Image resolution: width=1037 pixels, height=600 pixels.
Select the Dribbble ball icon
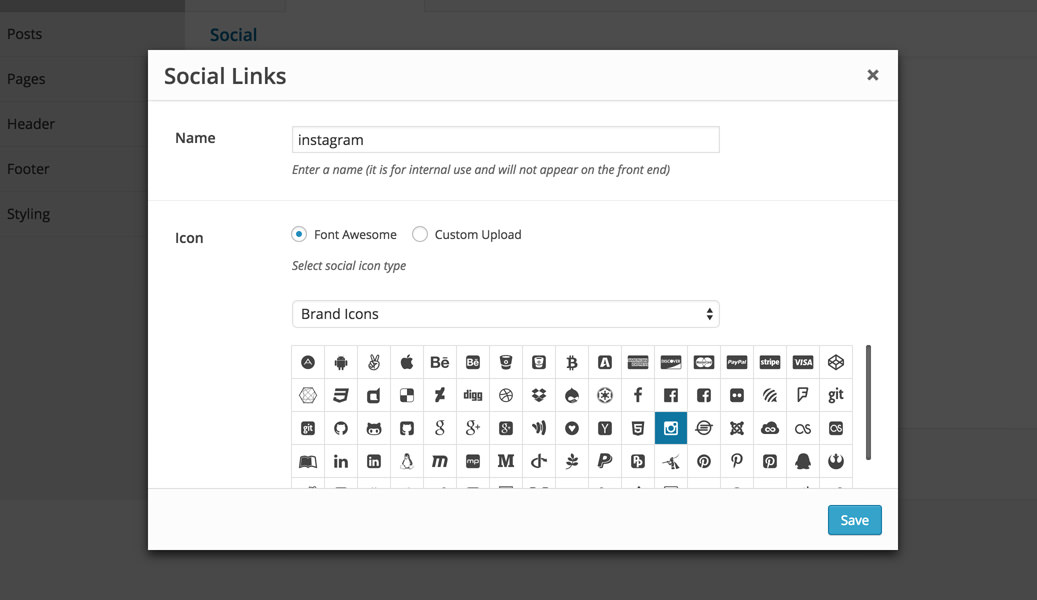pyautogui.click(x=506, y=395)
